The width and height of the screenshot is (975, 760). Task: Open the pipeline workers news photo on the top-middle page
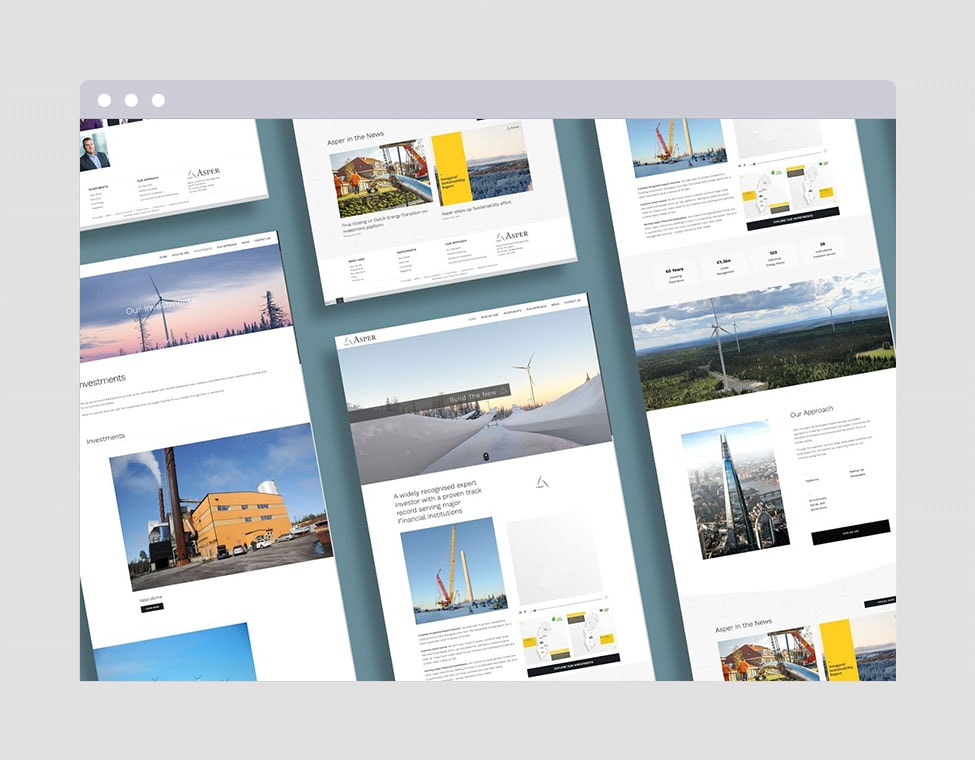tap(381, 178)
